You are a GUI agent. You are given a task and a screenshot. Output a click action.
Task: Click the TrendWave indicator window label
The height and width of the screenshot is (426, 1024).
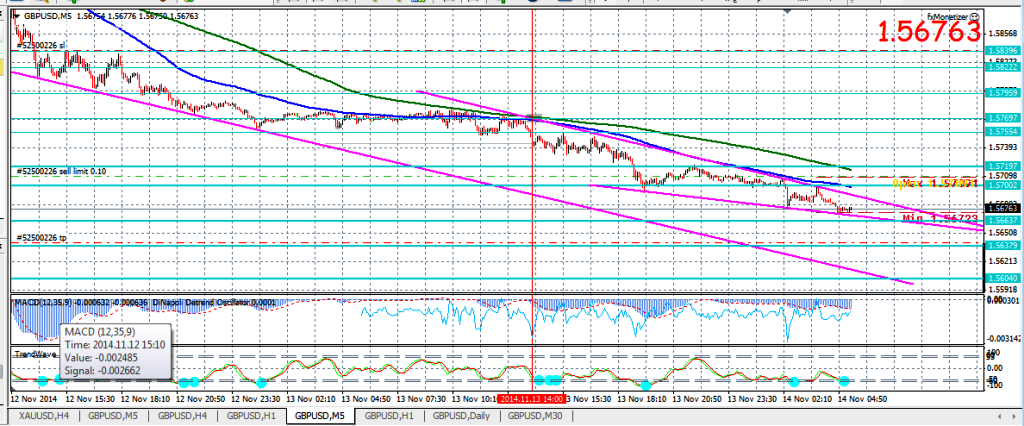coord(34,354)
